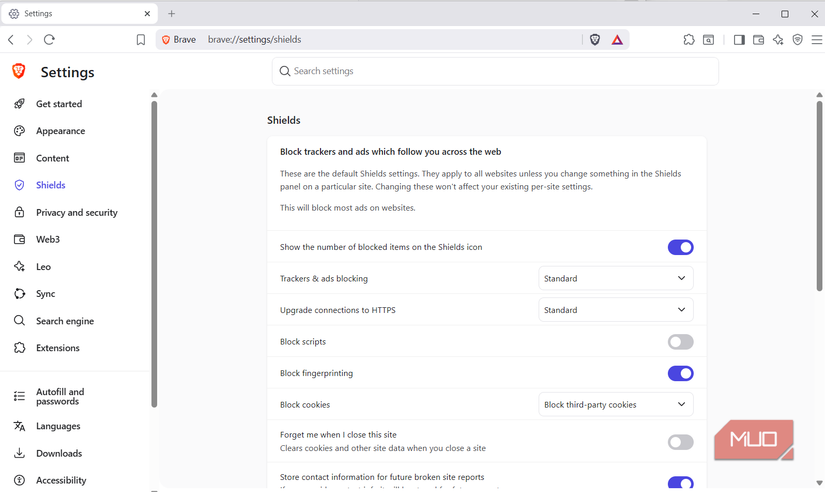Click the main page vertical scrollbar thumb
825x492 pixels.
[x=819, y=196]
